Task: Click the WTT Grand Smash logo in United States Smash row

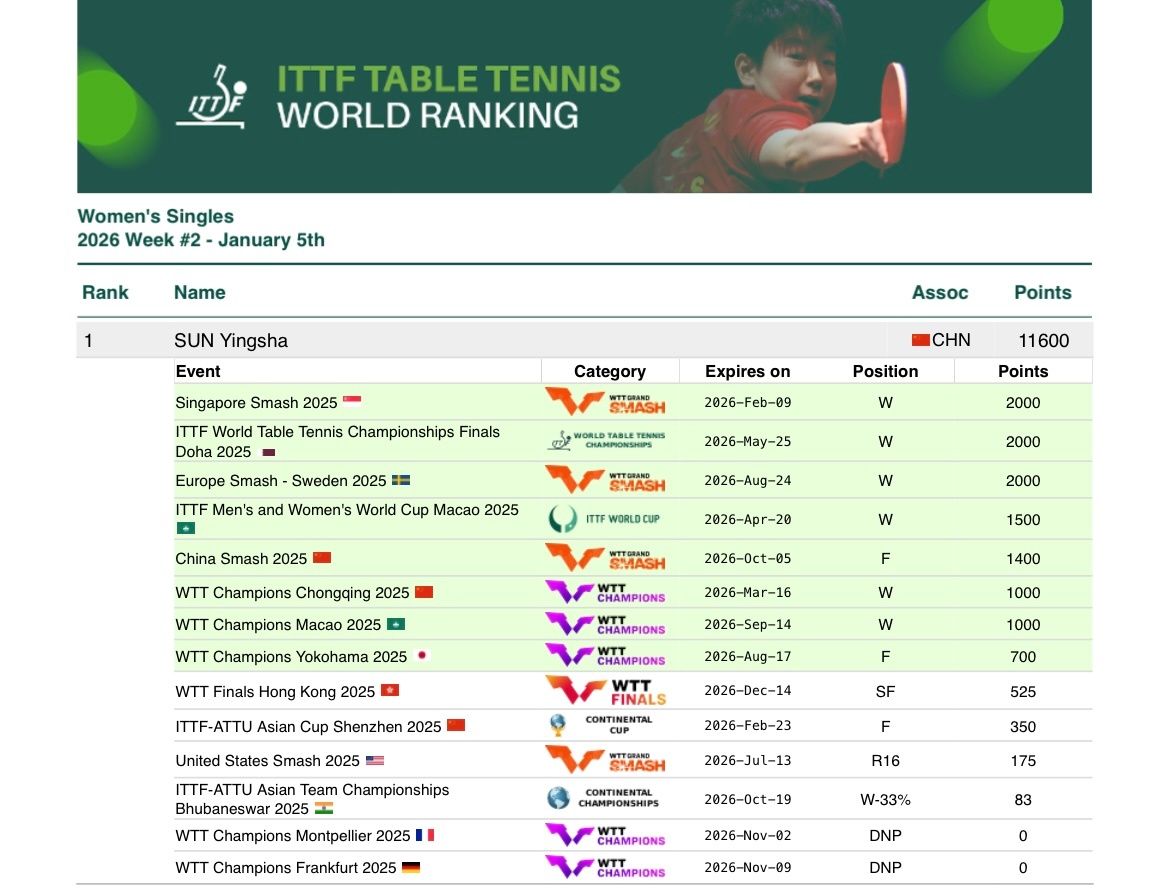Action: 605,760
